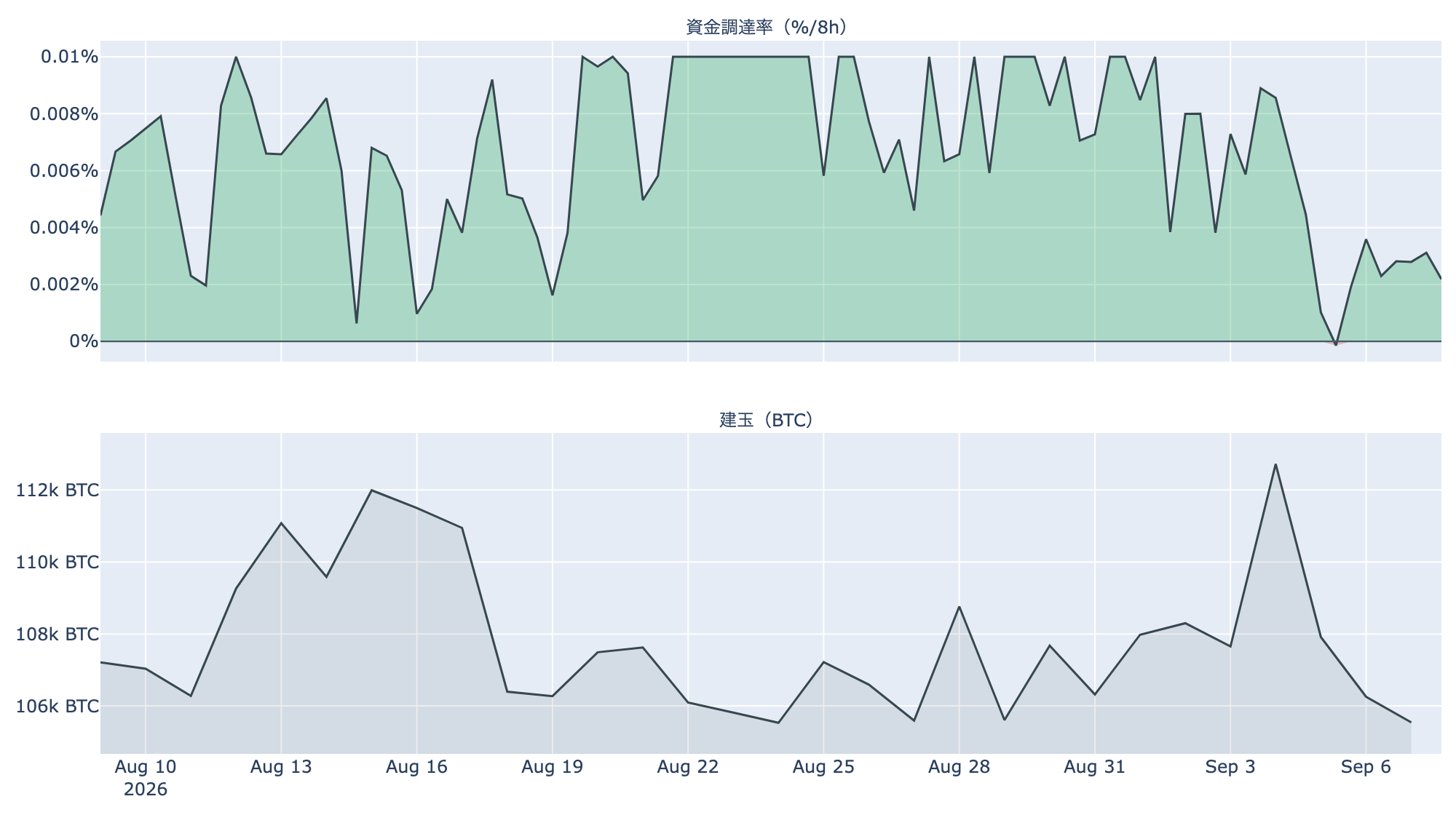The image size is (1456, 815).
Task: Click the Aug 10 2026 date label
Action: point(146,778)
